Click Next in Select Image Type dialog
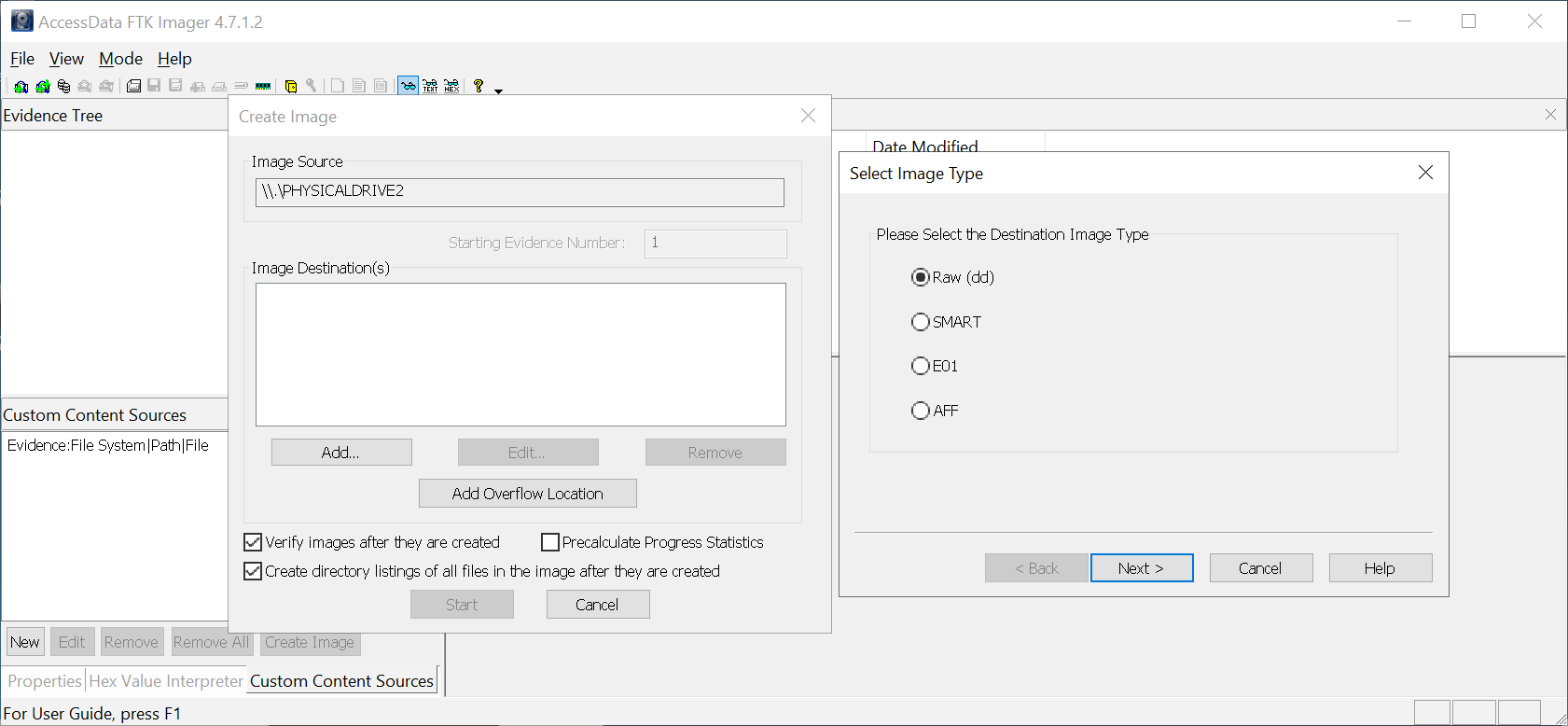Image resolution: width=1568 pixels, height=726 pixels. 1141,568
